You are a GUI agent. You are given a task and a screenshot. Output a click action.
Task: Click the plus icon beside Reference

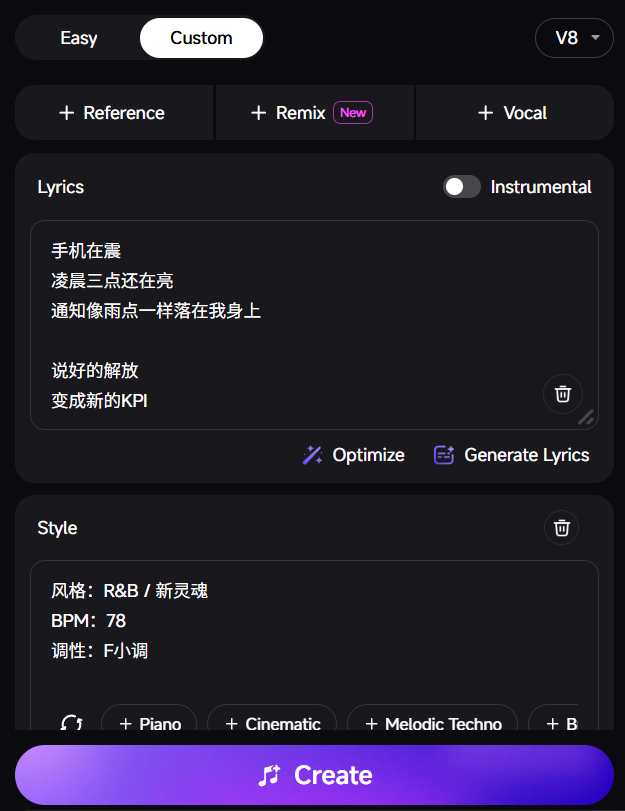coord(67,113)
